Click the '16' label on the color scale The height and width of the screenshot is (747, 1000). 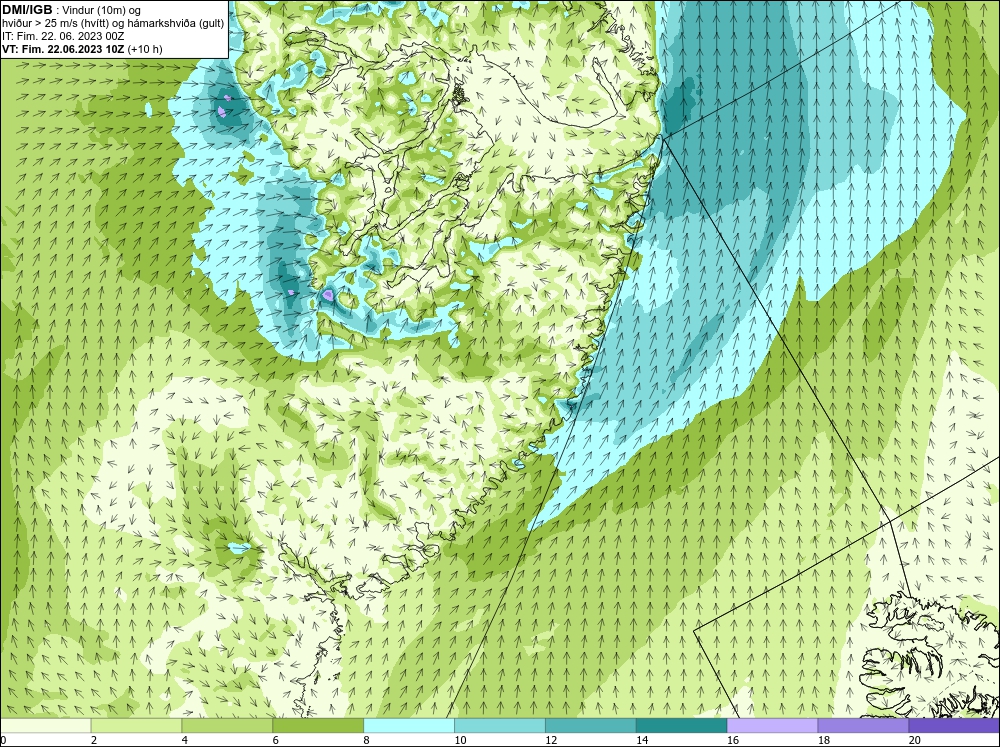click(x=733, y=740)
